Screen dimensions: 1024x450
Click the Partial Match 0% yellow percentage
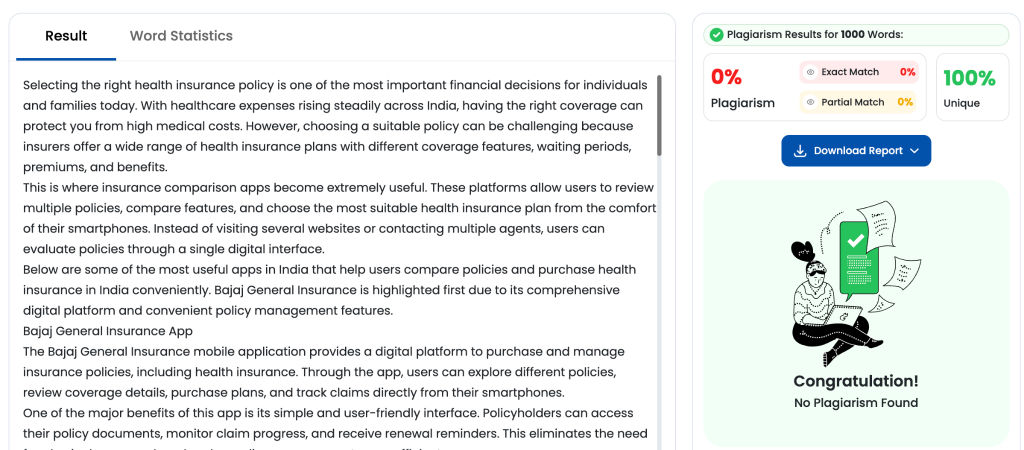pyautogui.click(x=905, y=102)
